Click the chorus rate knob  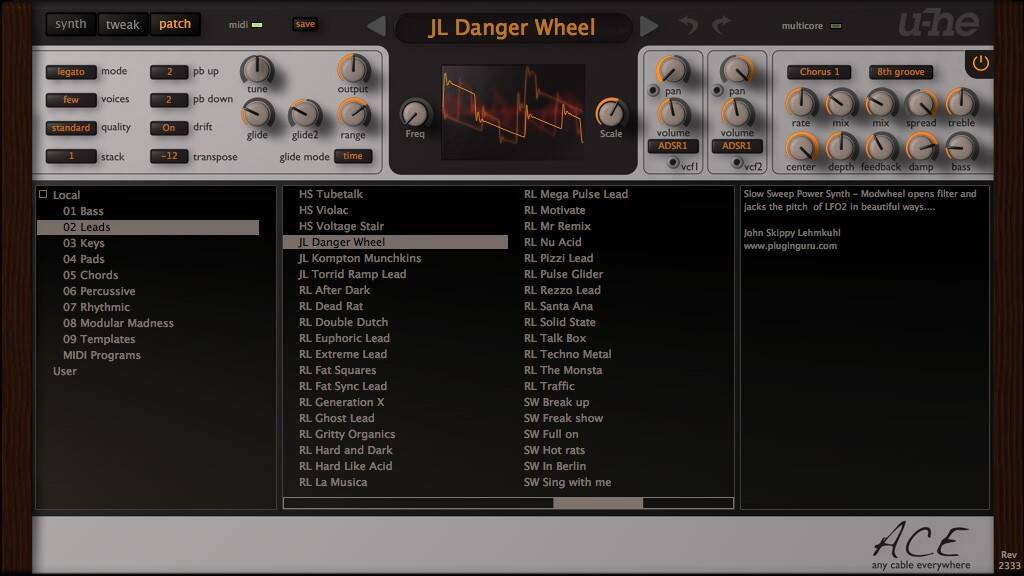801,103
